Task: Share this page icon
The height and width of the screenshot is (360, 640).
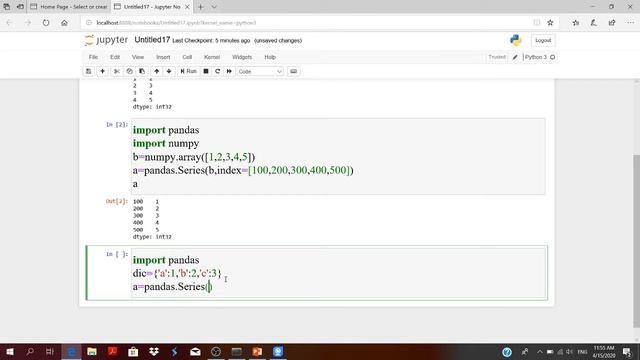Action: pos(612,23)
